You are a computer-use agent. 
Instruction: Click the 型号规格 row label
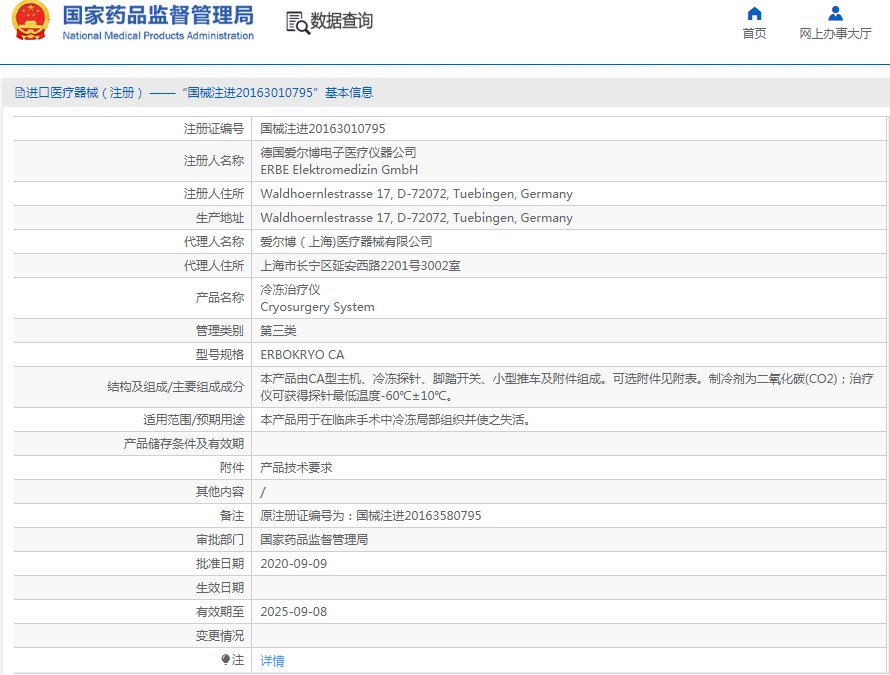click(x=220, y=355)
